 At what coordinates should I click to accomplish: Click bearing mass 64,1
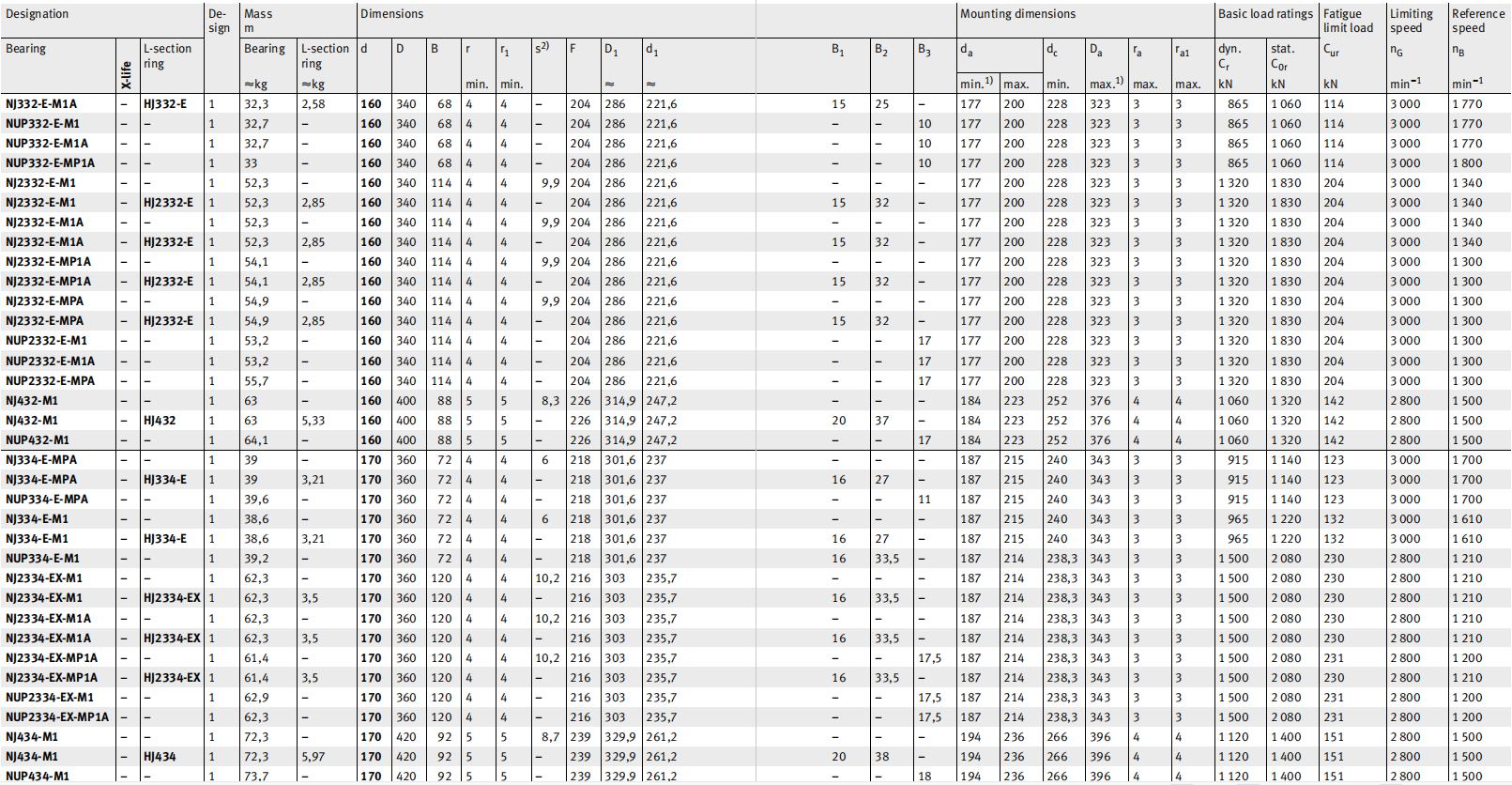point(256,440)
